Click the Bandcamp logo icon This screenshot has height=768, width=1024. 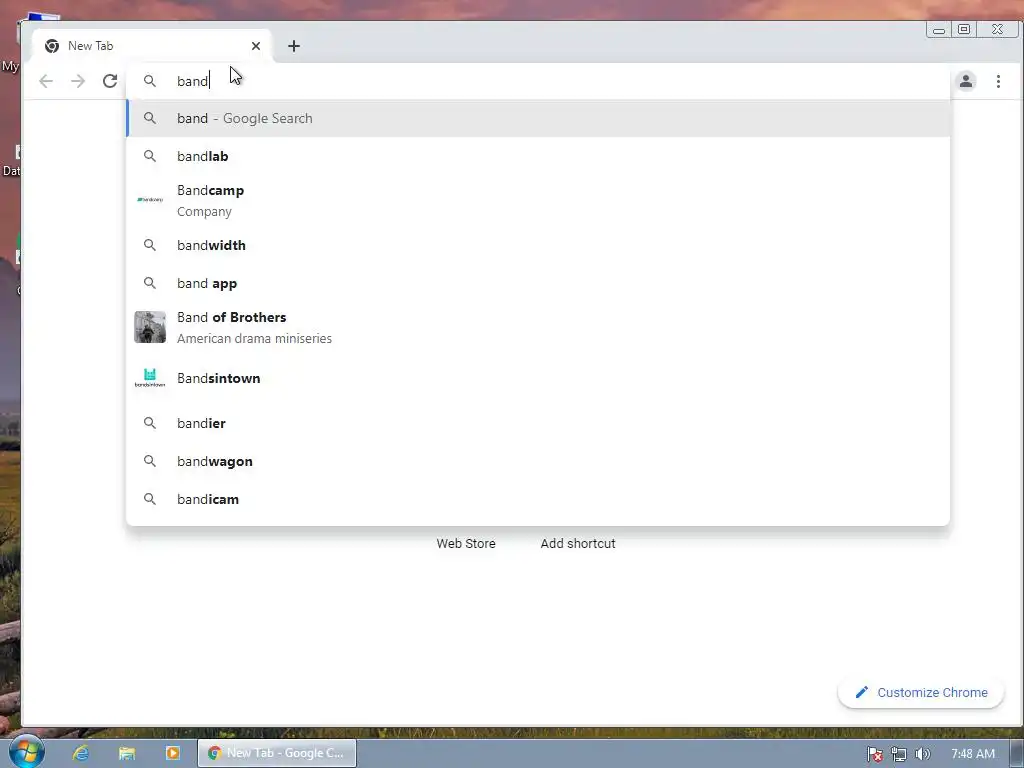[150, 199]
